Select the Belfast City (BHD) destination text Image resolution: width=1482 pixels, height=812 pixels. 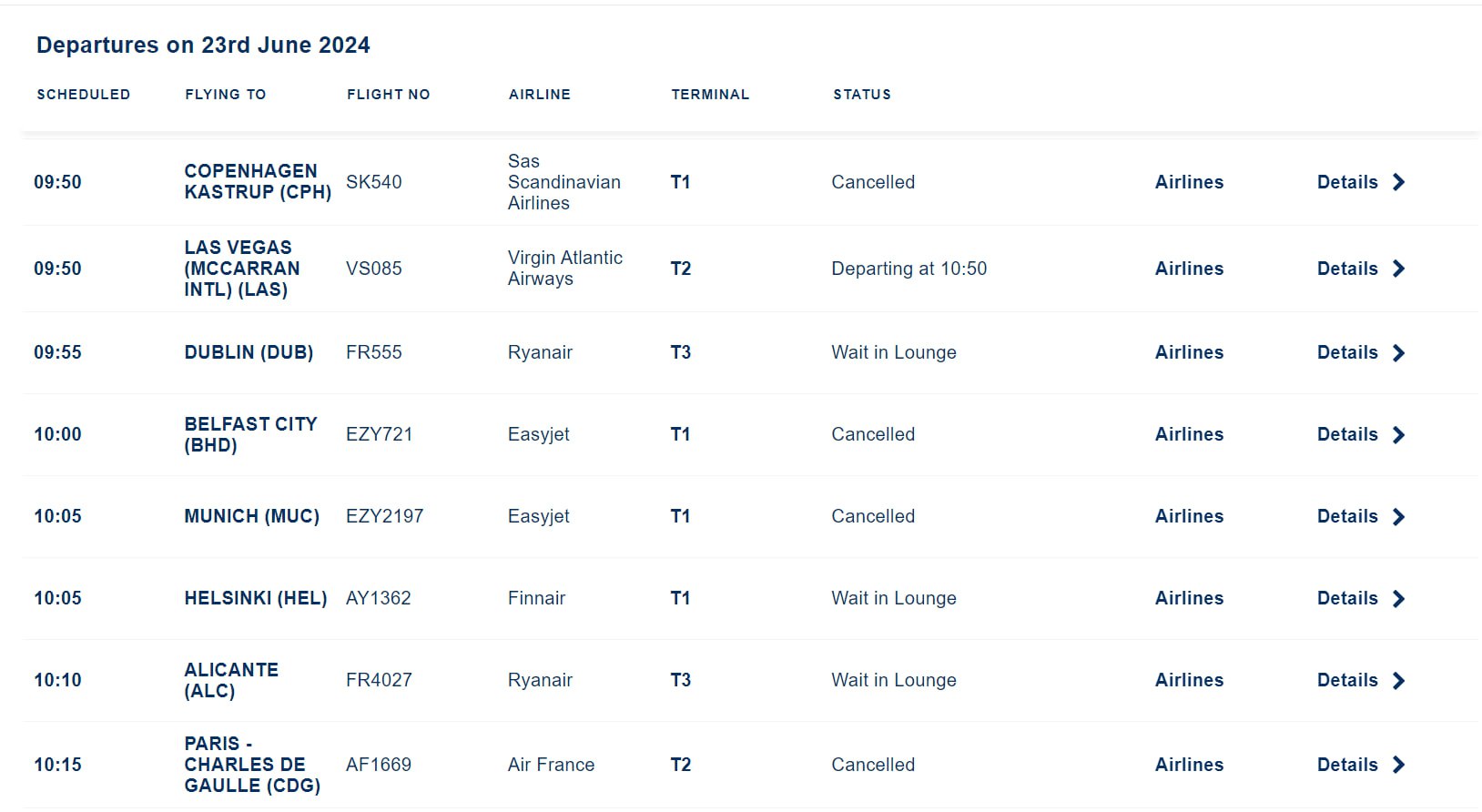[250, 434]
